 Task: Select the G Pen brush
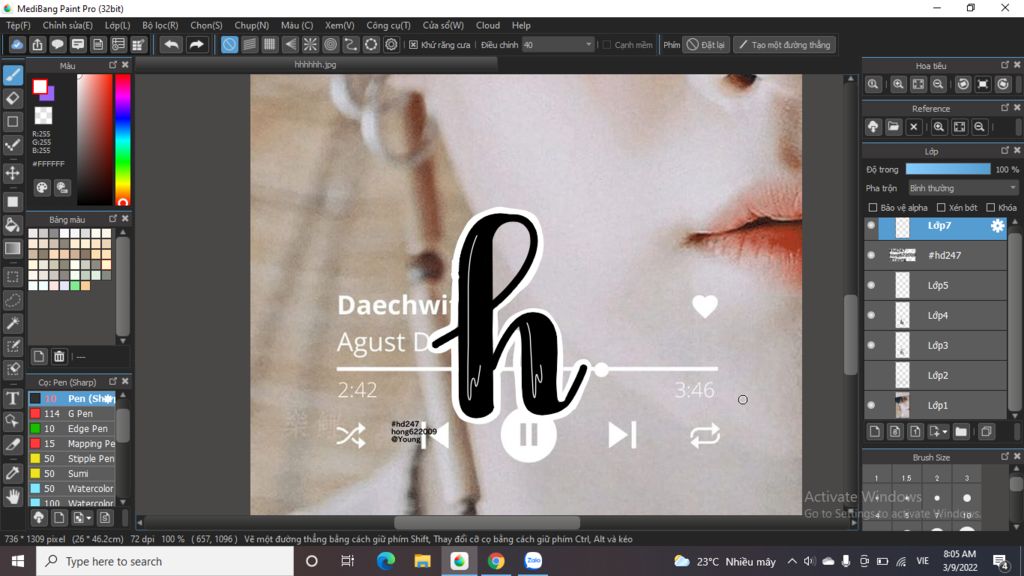coord(72,413)
